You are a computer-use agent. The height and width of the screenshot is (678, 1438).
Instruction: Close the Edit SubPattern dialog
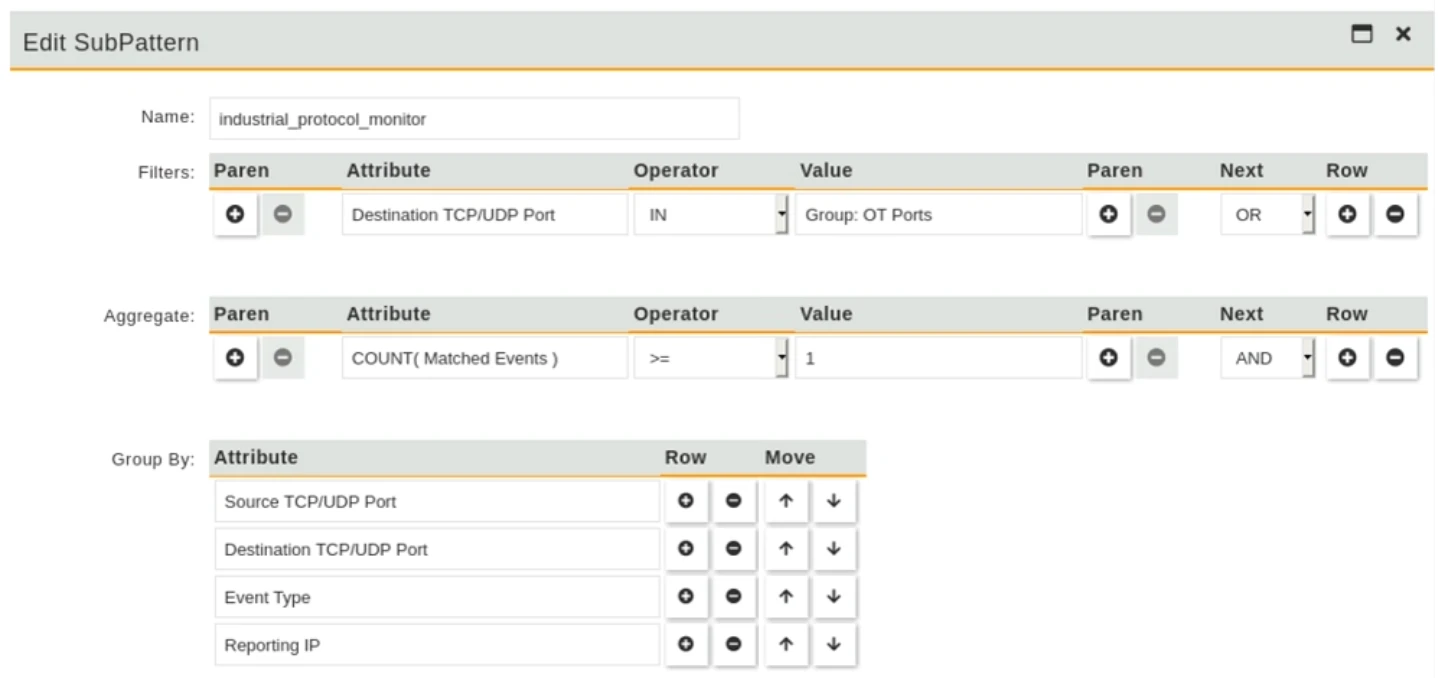(1403, 34)
